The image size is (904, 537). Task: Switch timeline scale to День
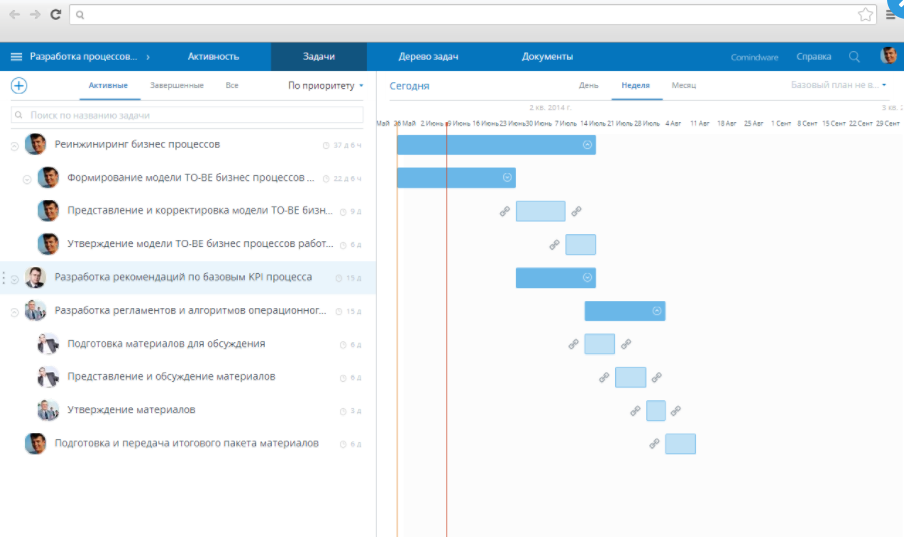(x=588, y=85)
